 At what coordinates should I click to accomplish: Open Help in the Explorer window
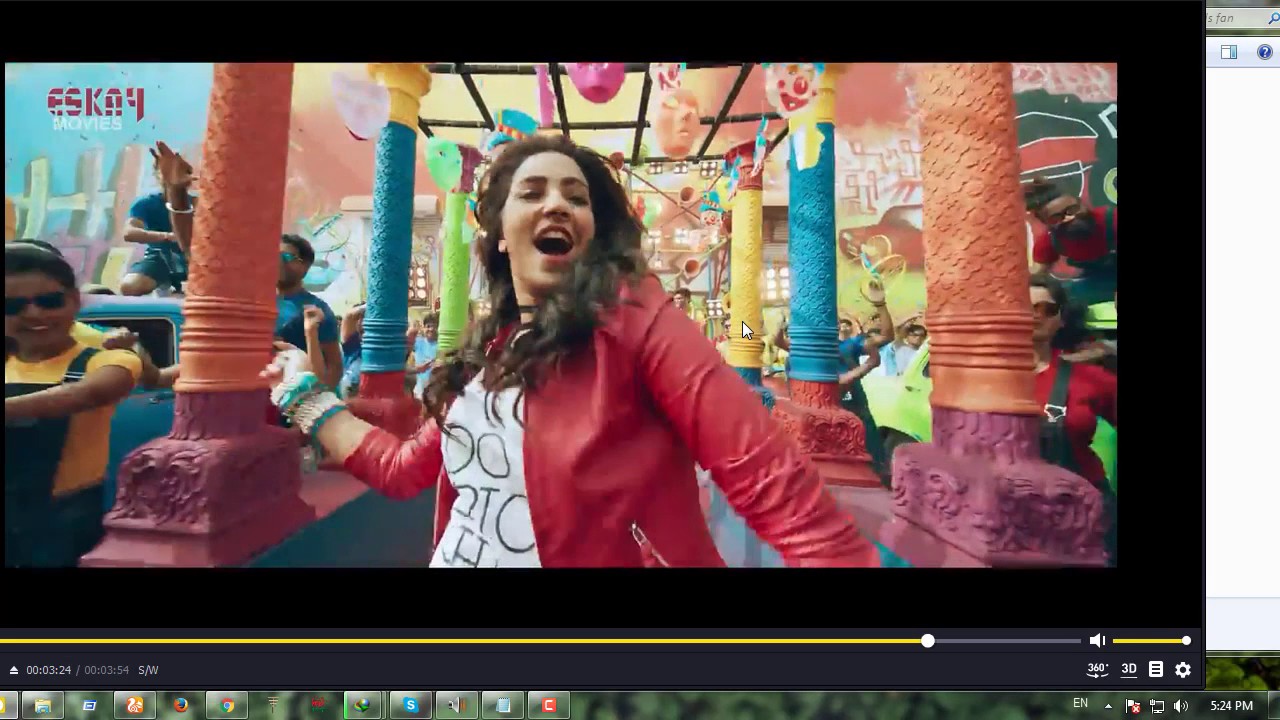1265,52
